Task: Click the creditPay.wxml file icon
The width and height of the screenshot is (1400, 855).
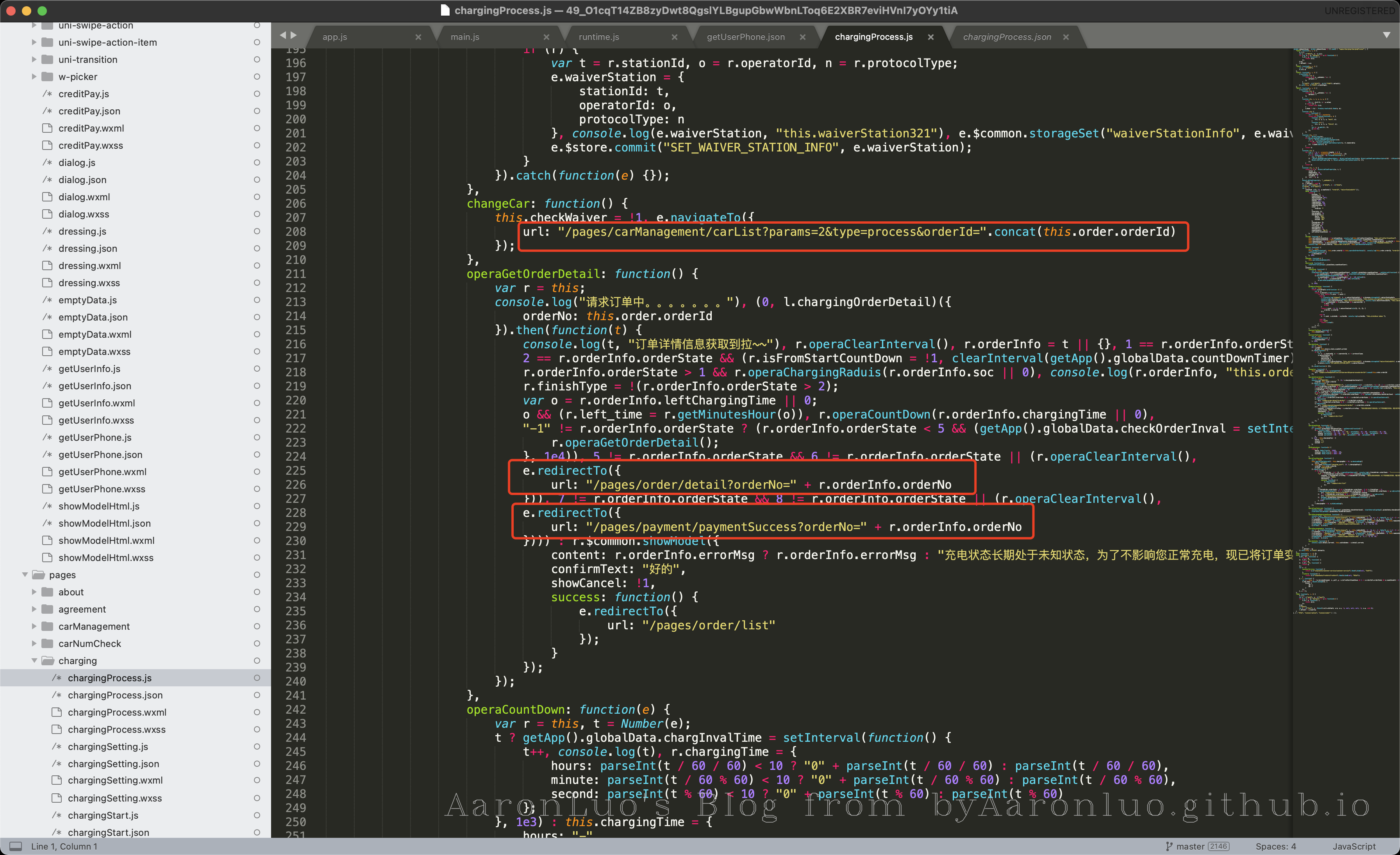Action: 48,128
